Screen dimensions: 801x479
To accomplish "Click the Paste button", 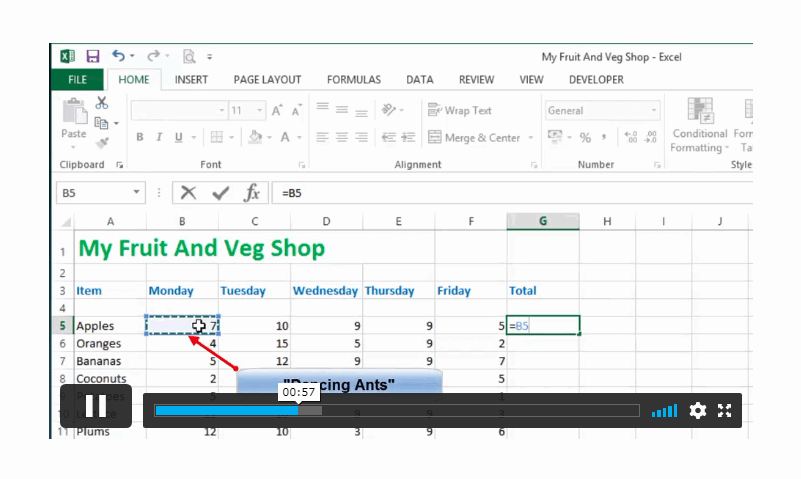I will click(x=74, y=123).
